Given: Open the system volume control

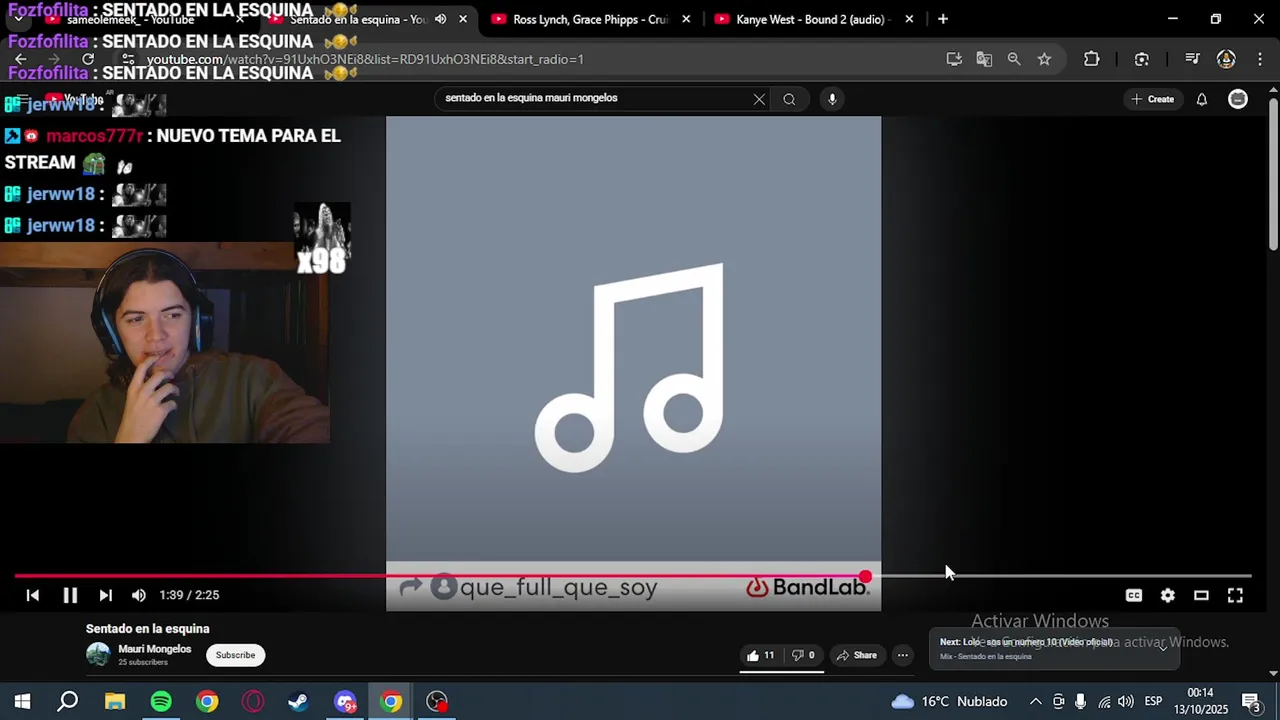Looking at the screenshot, I should [1126, 701].
